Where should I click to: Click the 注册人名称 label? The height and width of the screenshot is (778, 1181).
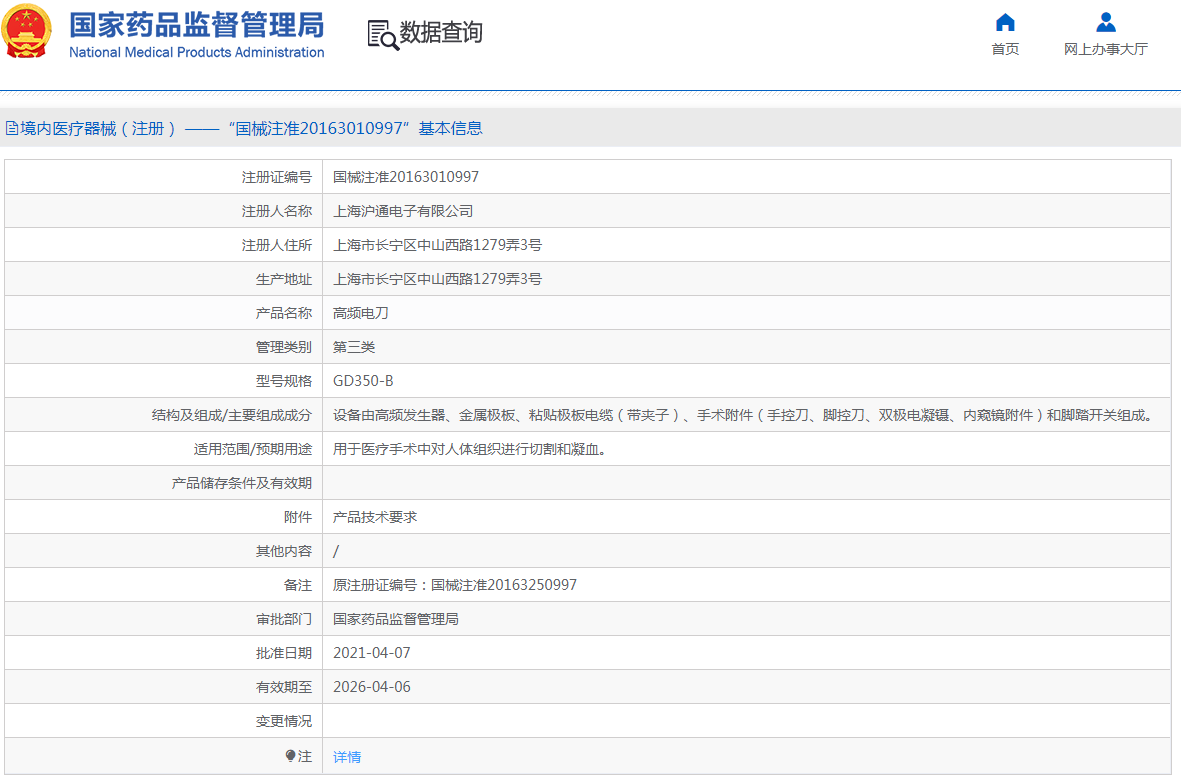point(276,211)
